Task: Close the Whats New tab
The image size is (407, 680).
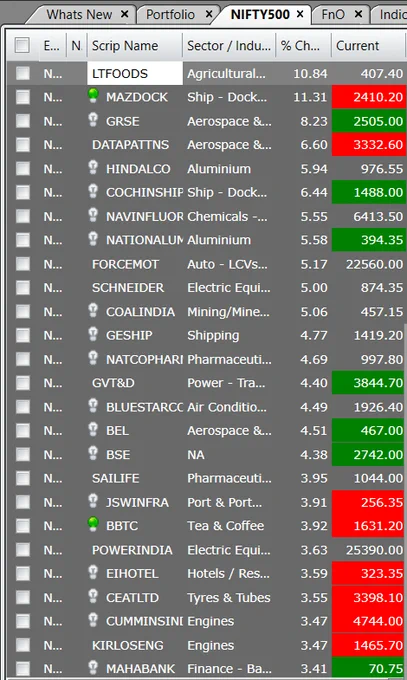Action: point(125,14)
